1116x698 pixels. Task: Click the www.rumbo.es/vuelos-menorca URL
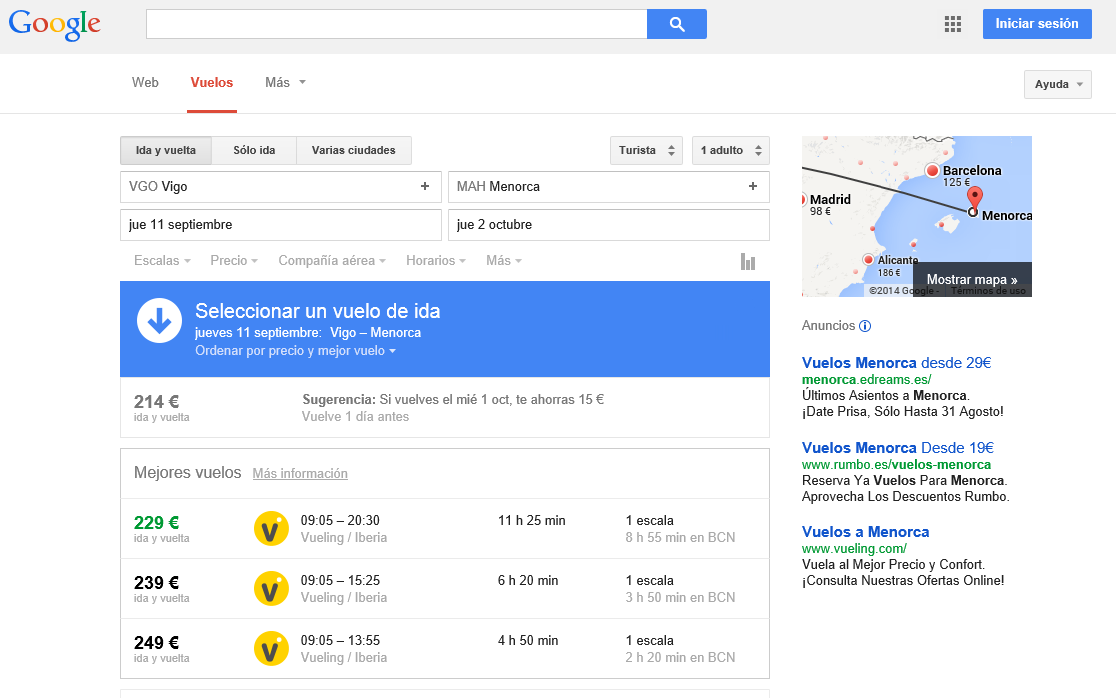896,465
